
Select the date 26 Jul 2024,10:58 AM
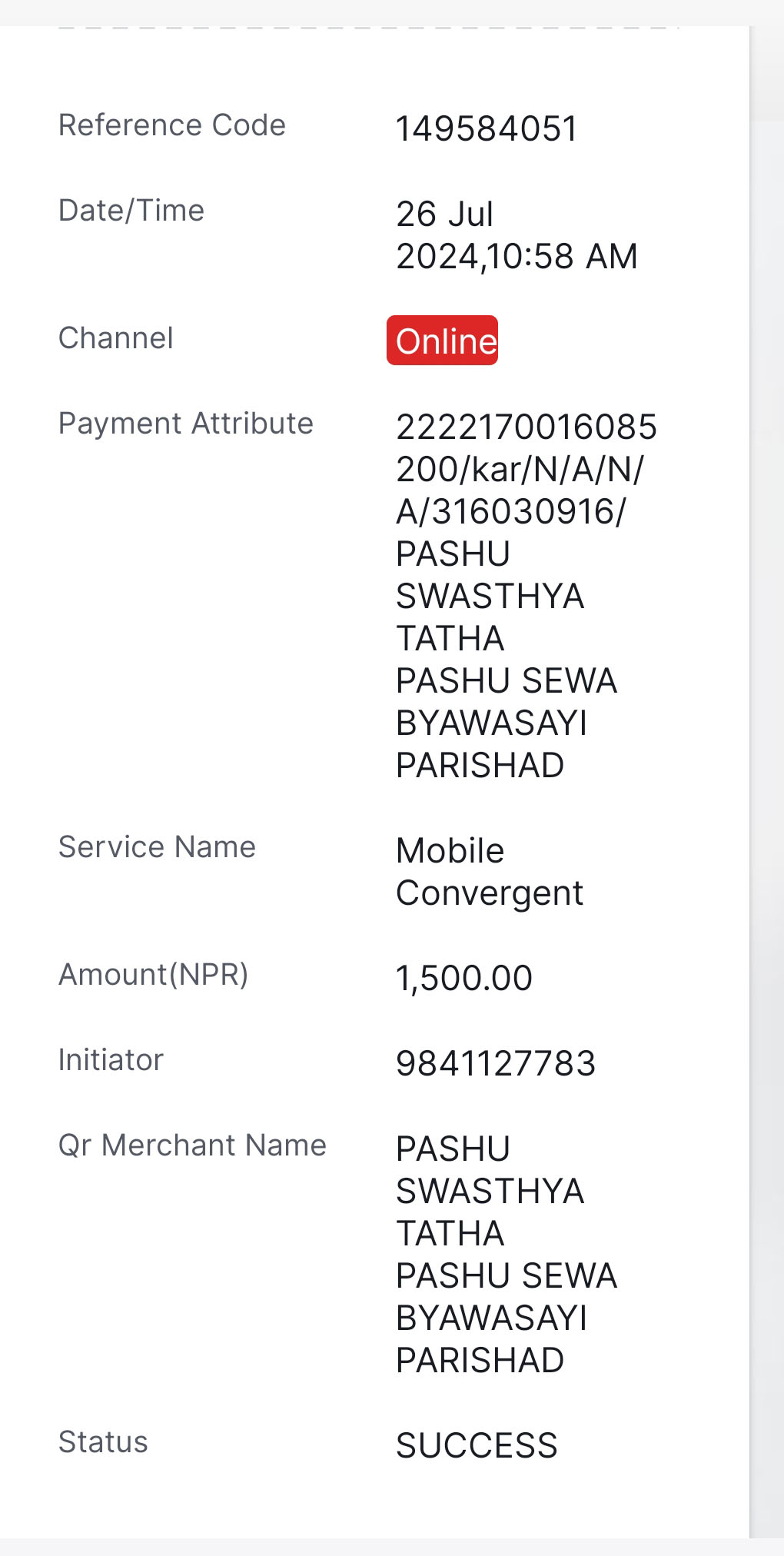coord(517,235)
